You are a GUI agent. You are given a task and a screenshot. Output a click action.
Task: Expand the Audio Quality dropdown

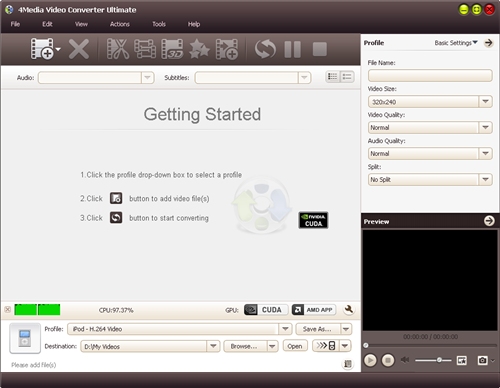[x=485, y=153]
